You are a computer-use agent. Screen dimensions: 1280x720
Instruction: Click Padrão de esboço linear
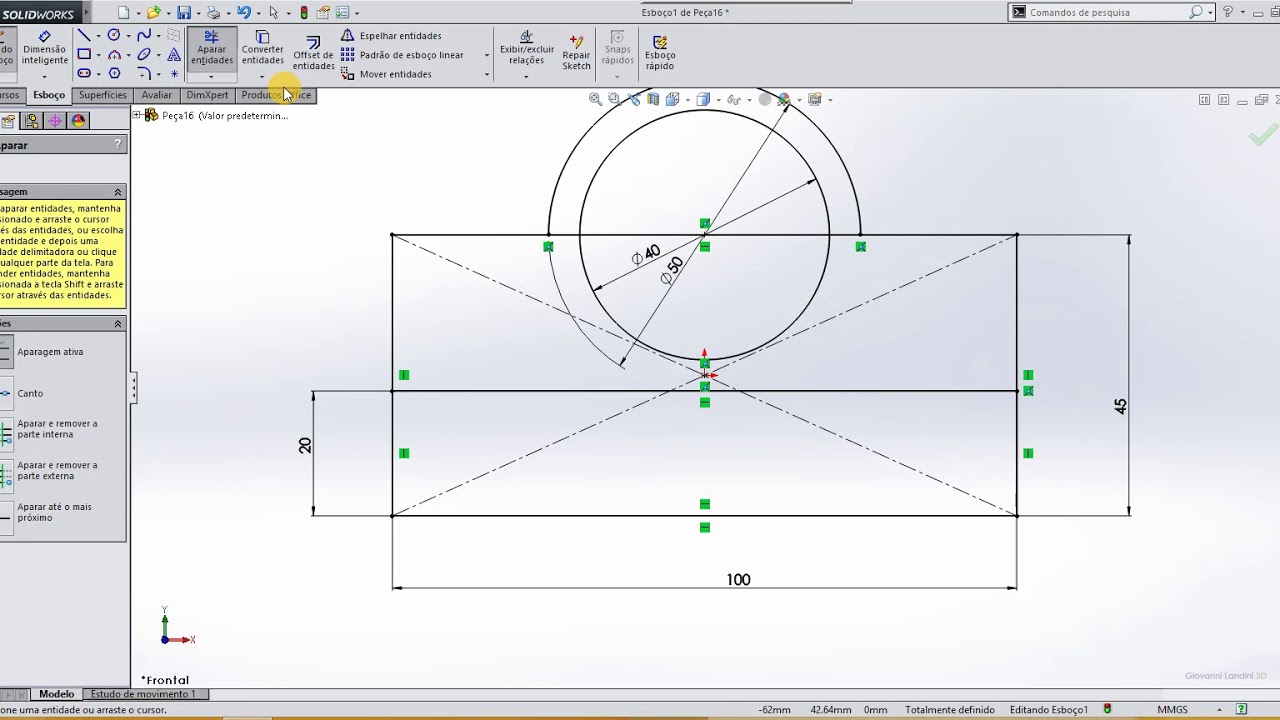[402, 55]
